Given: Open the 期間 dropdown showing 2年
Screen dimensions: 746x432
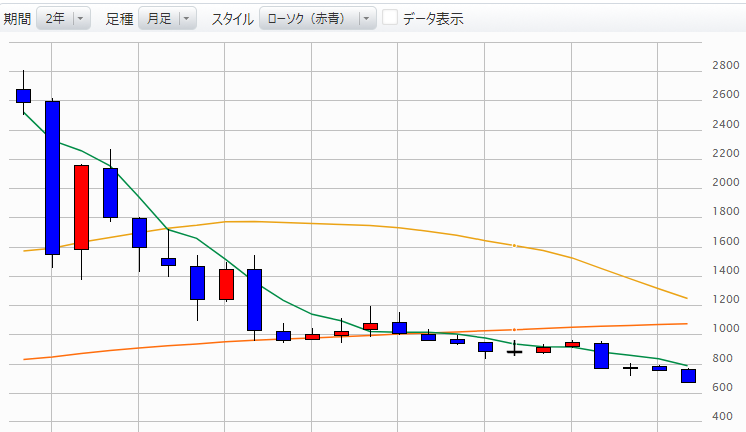Looking at the screenshot, I should pos(63,19).
